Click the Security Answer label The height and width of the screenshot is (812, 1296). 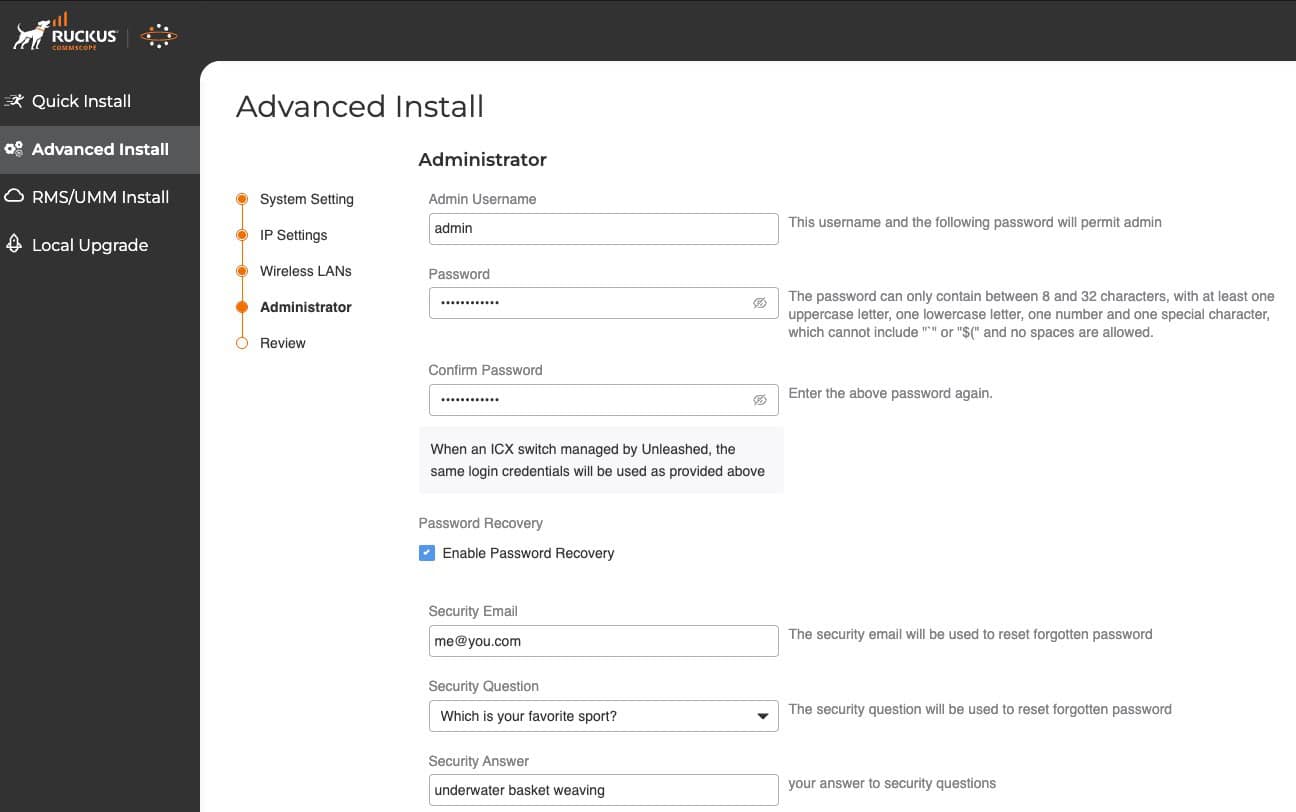pyautogui.click(x=479, y=761)
